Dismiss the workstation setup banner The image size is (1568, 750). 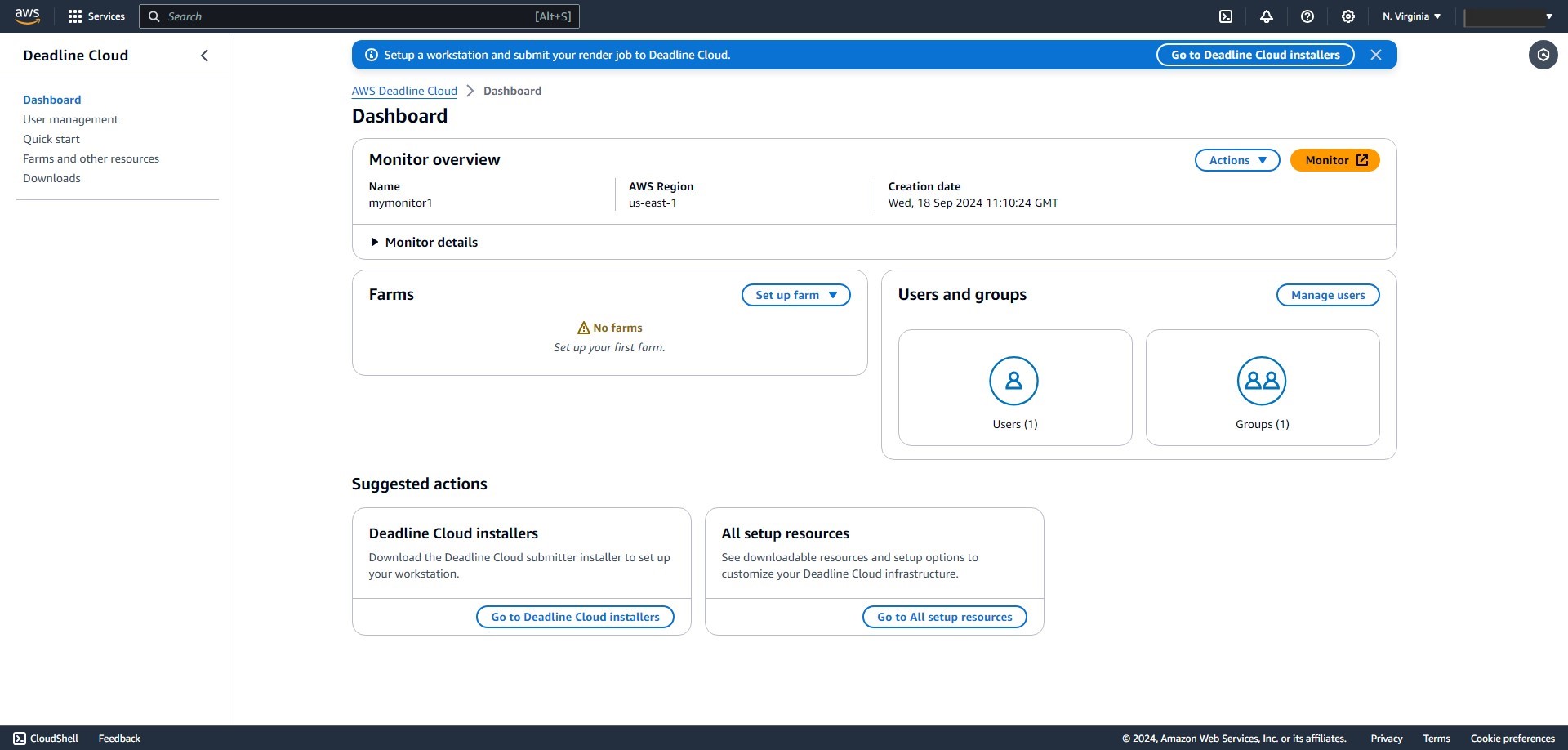click(x=1377, y=54)
